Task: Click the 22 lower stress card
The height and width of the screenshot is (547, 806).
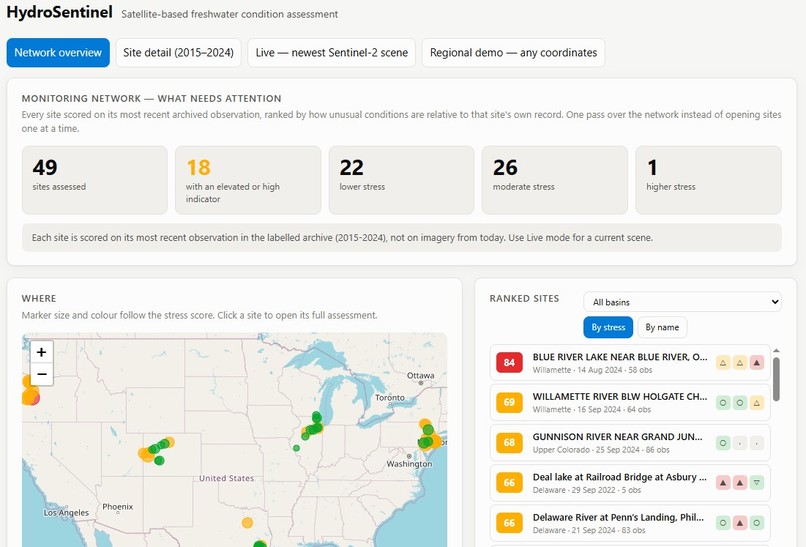Action: (x=401, y=180)
